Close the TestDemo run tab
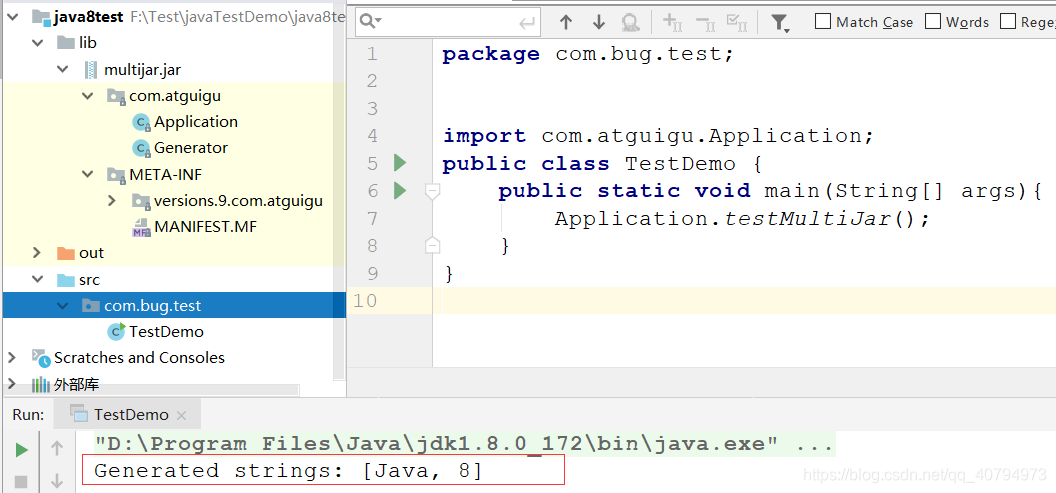The image size is (1056, 493). [x=180, y=415]
